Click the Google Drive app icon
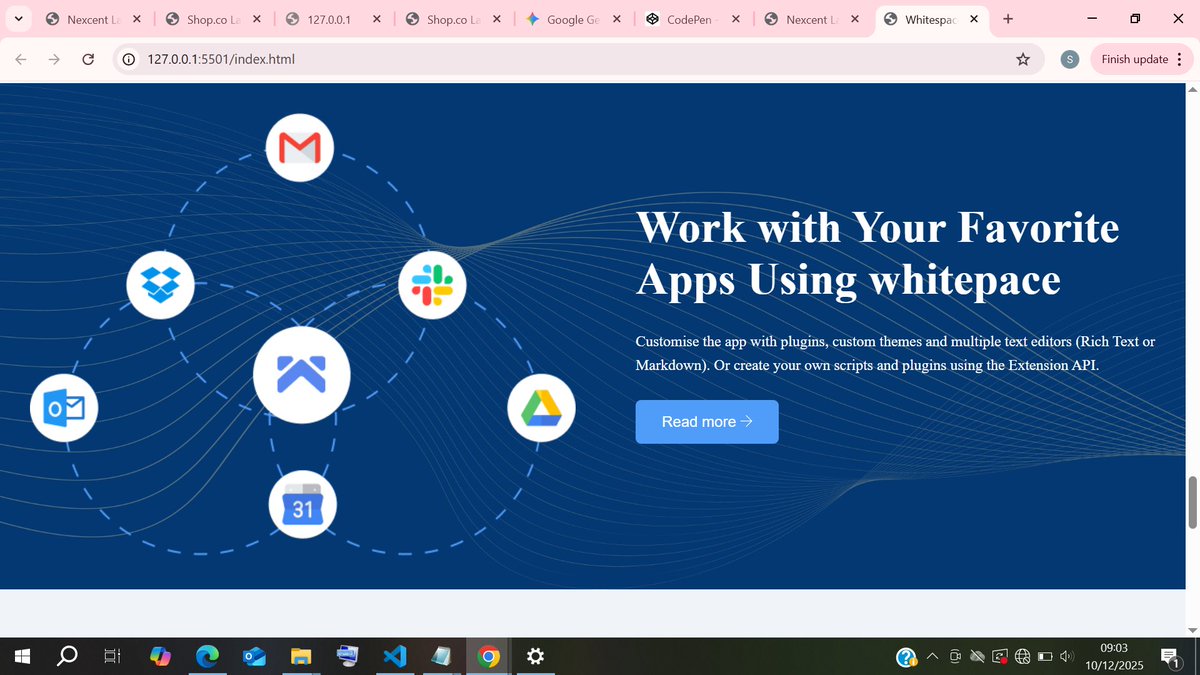 tap(542, 407)
